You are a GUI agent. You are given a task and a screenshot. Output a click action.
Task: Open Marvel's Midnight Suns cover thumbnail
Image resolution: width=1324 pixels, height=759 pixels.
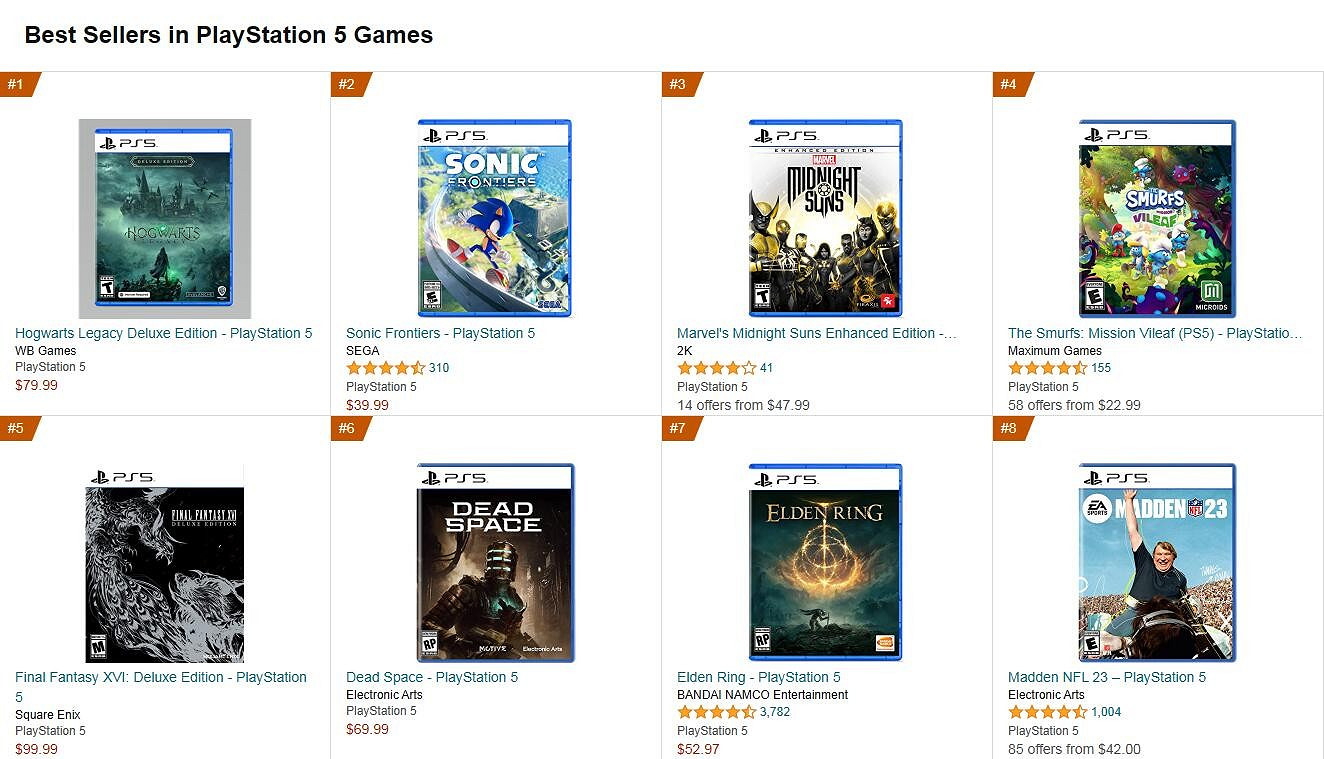pos(825,218)
